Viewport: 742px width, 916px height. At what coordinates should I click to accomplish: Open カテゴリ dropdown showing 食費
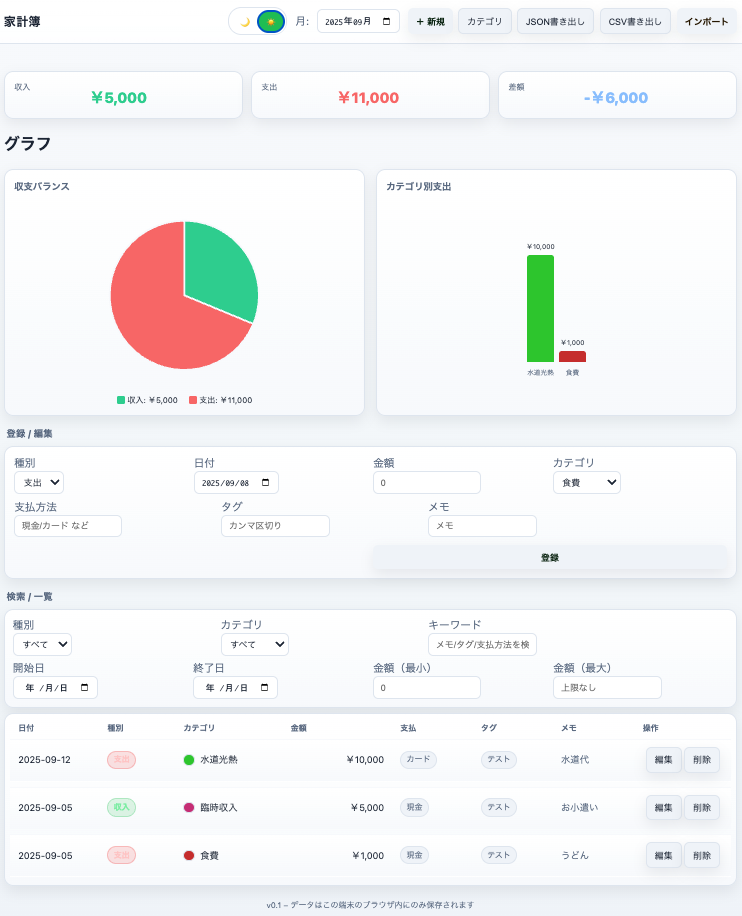point(587,483)
